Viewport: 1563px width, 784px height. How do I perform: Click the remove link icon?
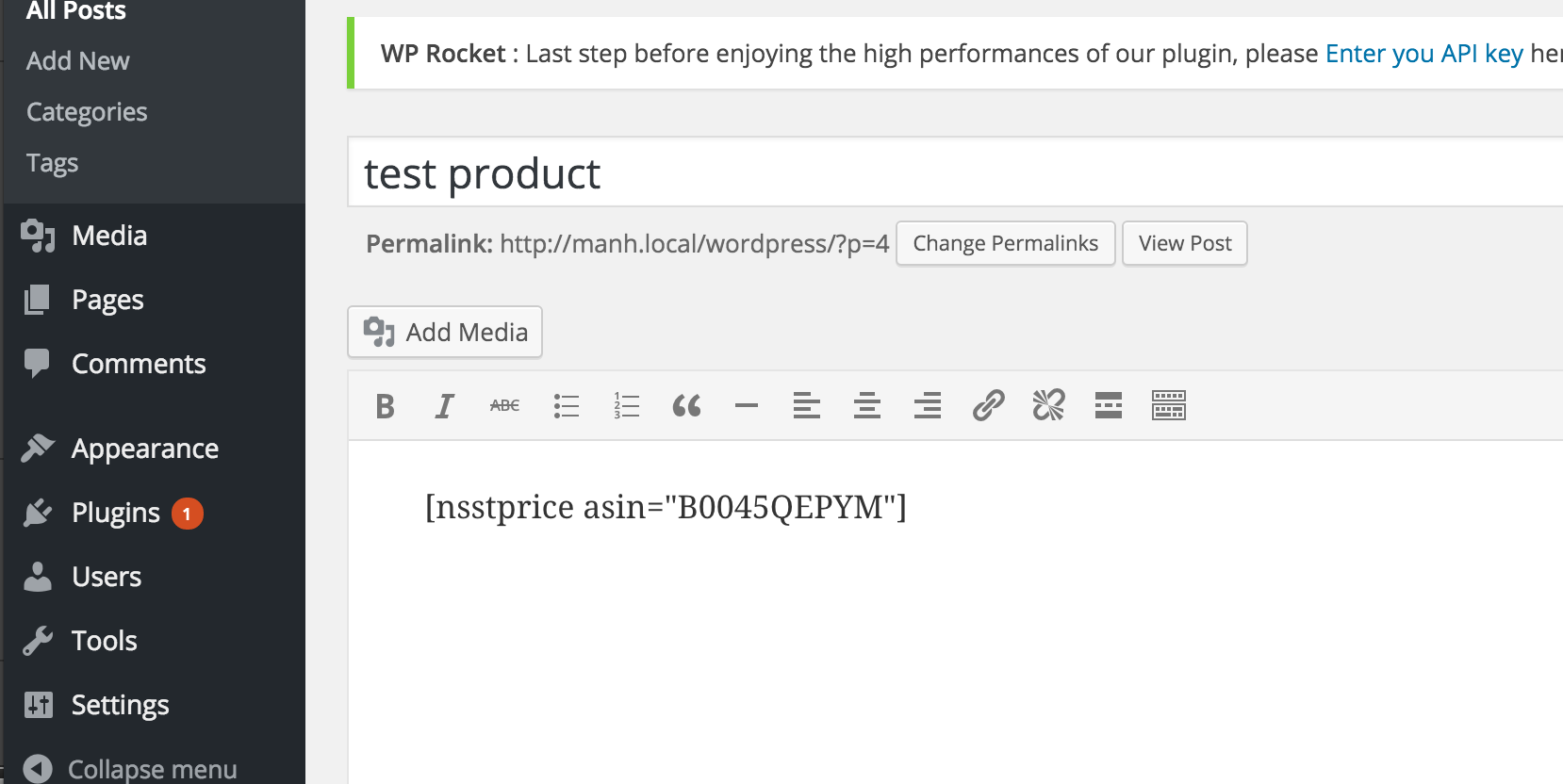pos(1048,406)
